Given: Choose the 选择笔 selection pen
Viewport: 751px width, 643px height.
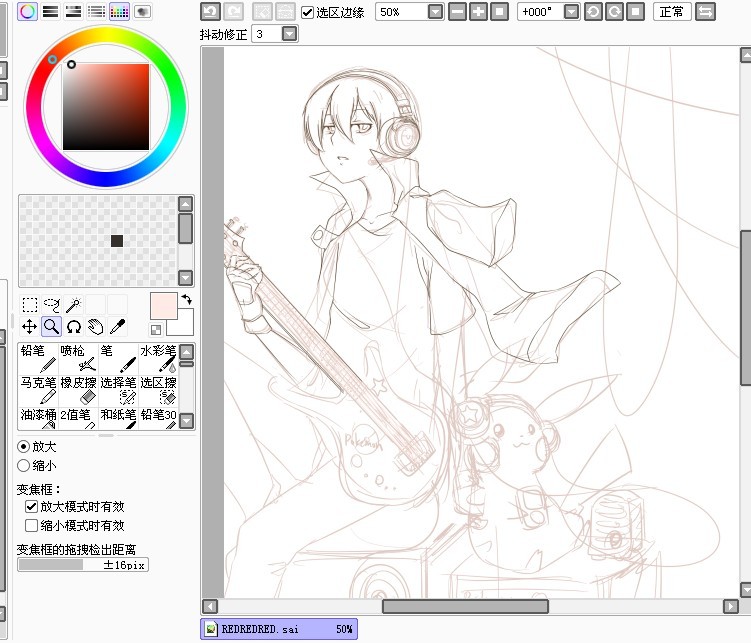Looking at the screenshot, I should click(118, 390).
